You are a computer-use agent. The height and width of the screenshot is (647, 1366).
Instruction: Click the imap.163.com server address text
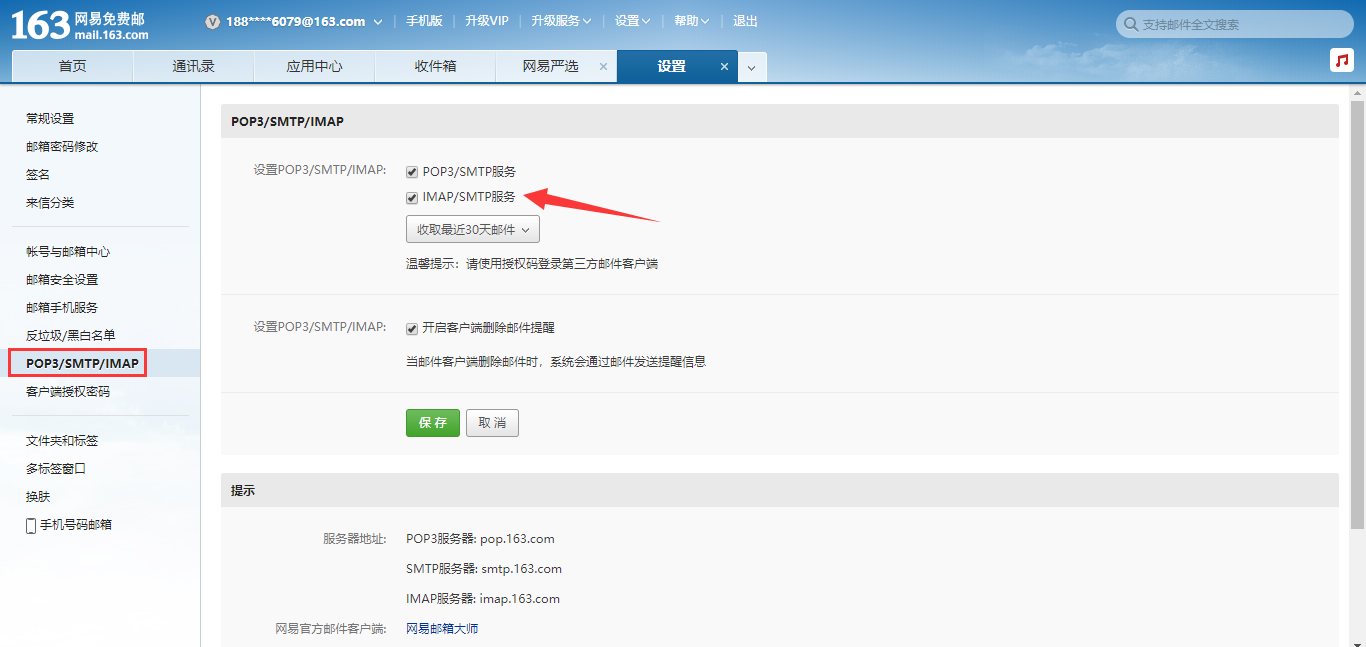point(520,599)
